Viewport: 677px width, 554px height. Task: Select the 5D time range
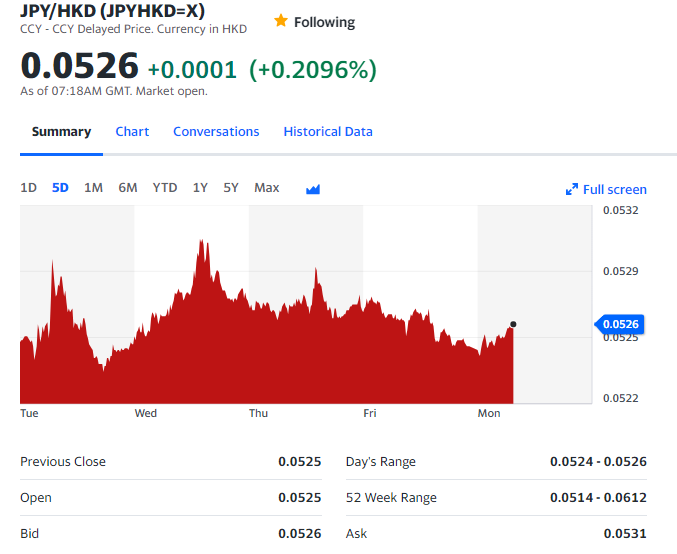[60, 188]
